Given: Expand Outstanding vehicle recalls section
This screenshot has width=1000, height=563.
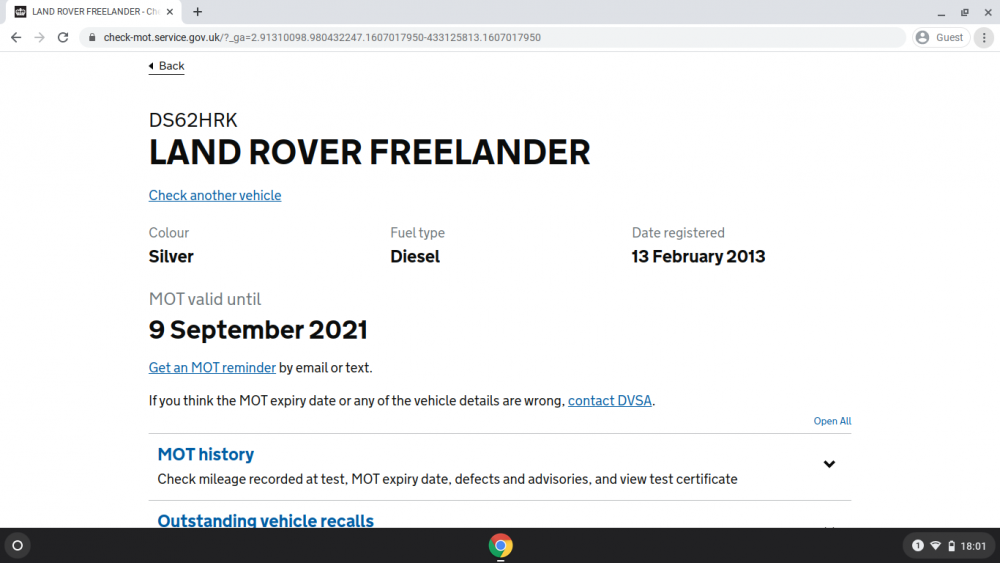Looking at the screenshot, I should [x=265, y=520].
